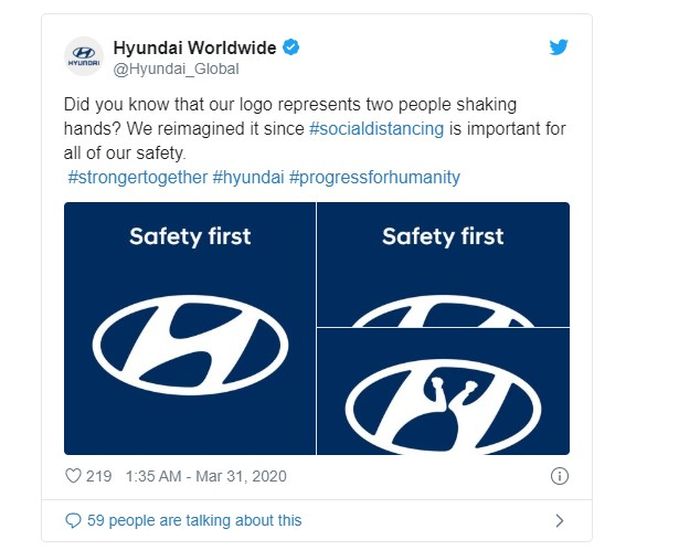The height and width of the screenshot is (550, 700).
Task: View the left original Hyundai logo image
Action: [x=190, y=329]
